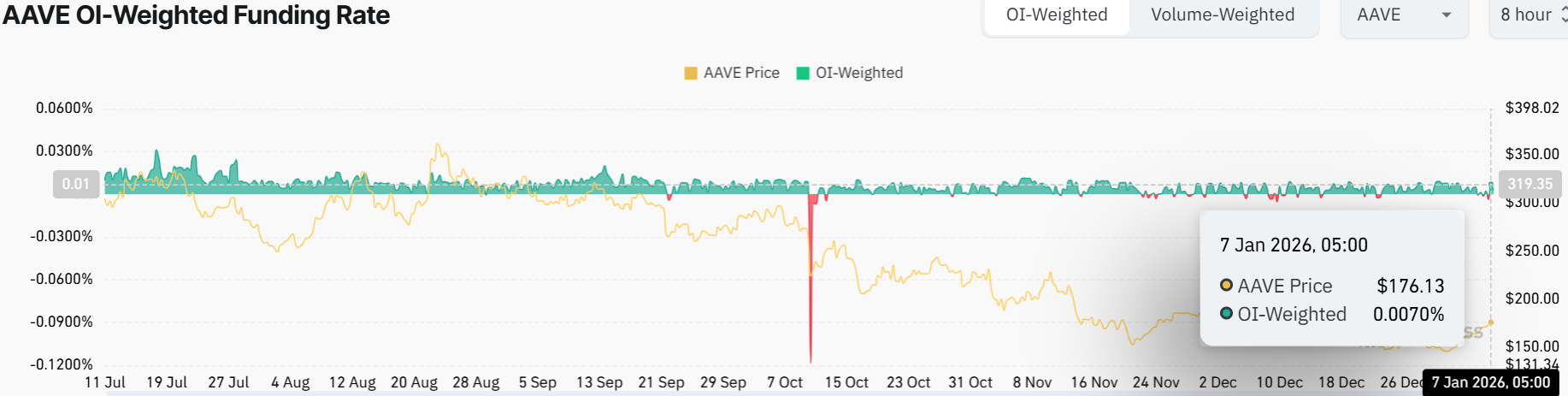
Task: Click the bottom of the red funding spike
Action: pyautogui.click(x=811, y=359)
